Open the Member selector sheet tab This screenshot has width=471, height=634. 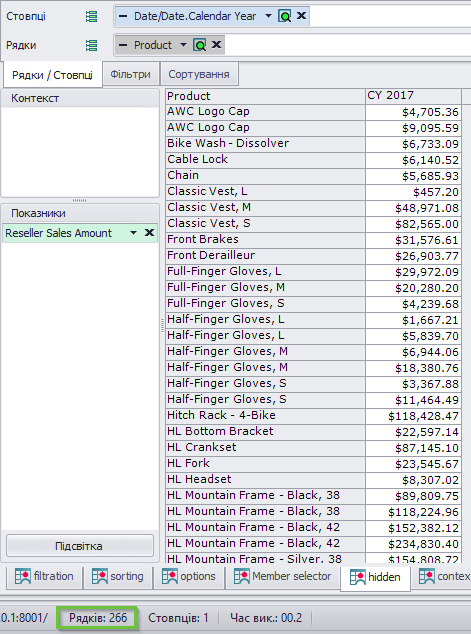tap(282, 576)
